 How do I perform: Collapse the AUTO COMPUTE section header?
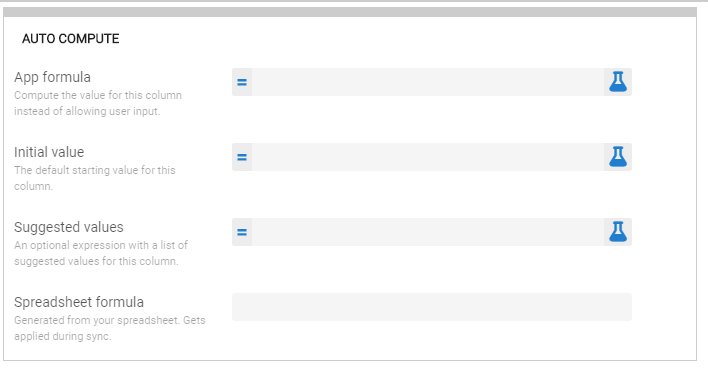point(71,39)
